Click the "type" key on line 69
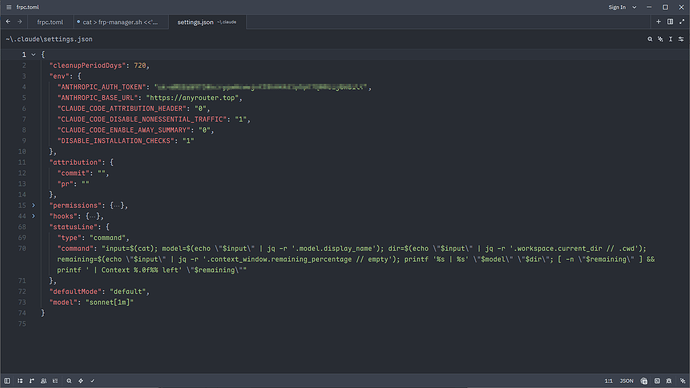690x388 pixels. click(x=69, y=238)
